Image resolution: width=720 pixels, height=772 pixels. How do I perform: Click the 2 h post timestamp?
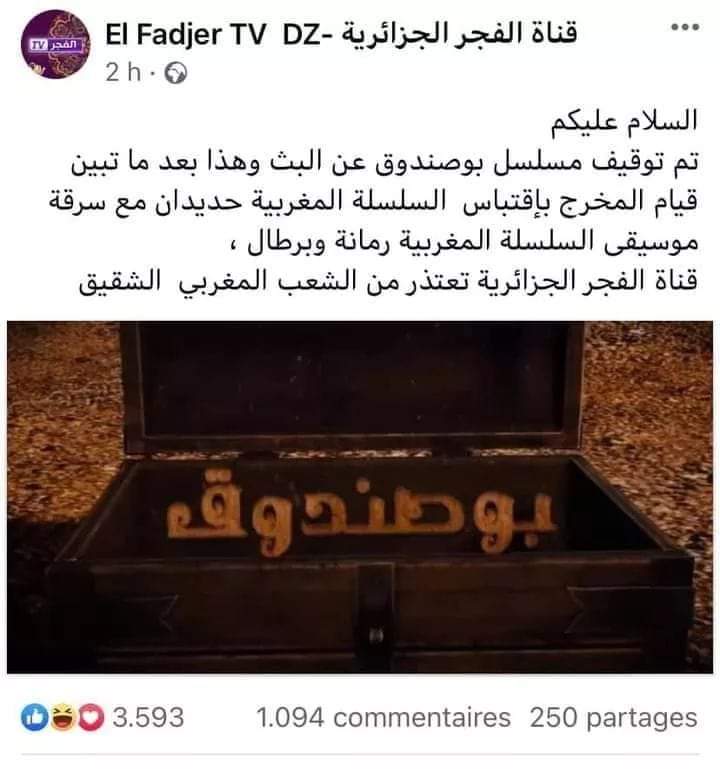point(123,73)
